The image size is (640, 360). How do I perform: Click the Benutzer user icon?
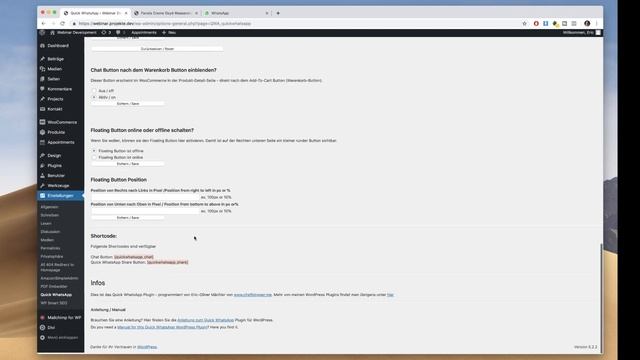tap(42, 176)
